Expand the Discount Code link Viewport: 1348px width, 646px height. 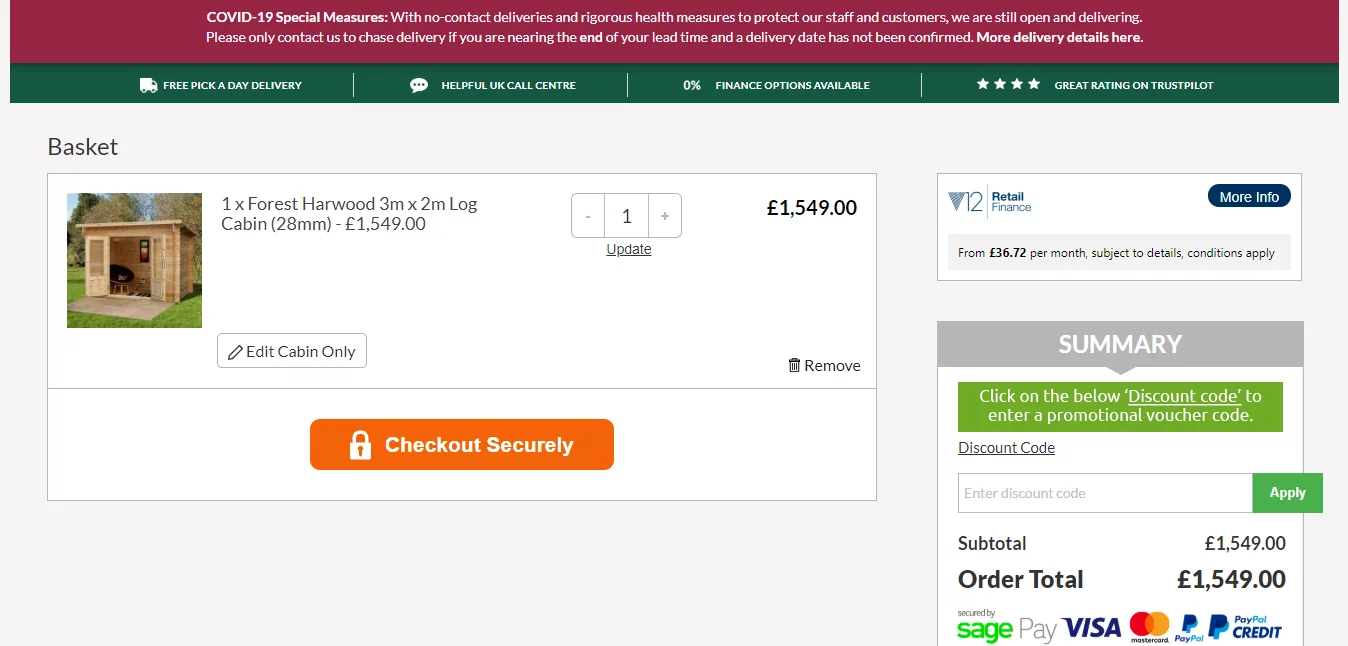(1006, 448)
